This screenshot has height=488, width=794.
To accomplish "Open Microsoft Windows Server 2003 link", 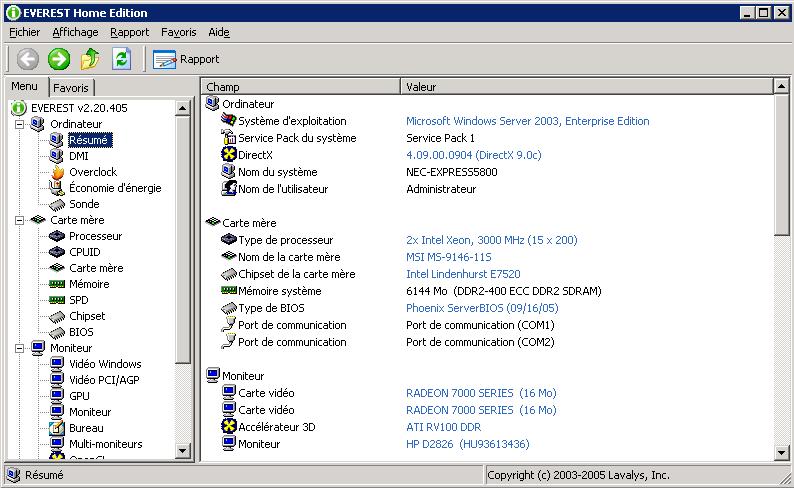I will [x=527, y=121].
